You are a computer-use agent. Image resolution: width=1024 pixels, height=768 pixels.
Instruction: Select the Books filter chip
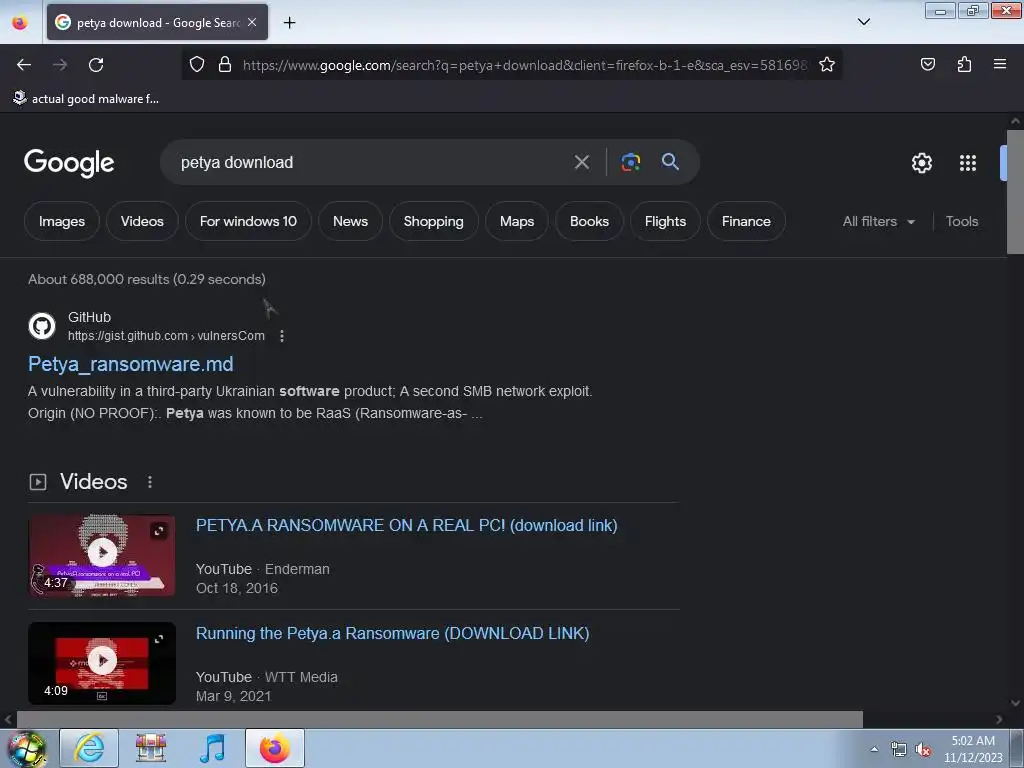pyautogui.click(x=590, y=221)
